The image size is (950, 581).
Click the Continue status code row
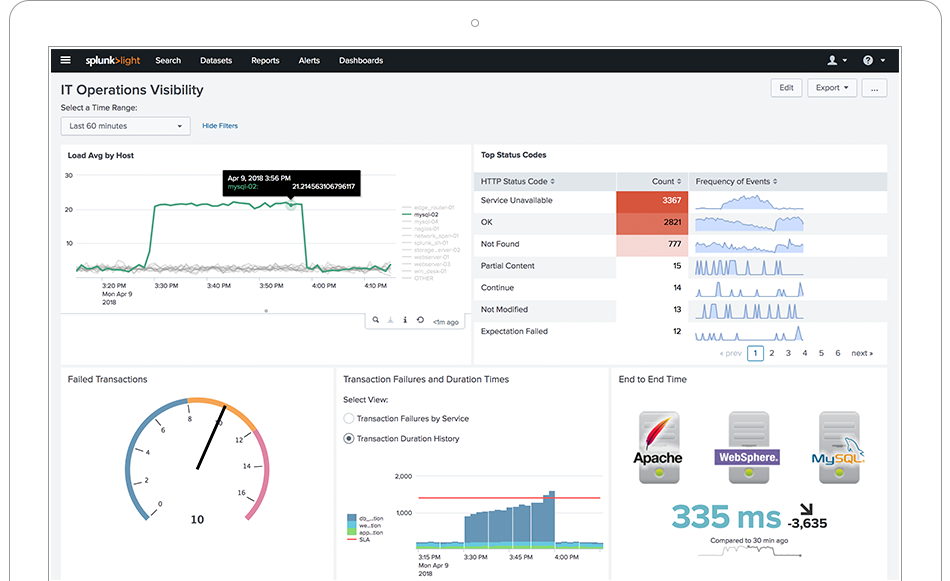(x=680, y=288)
